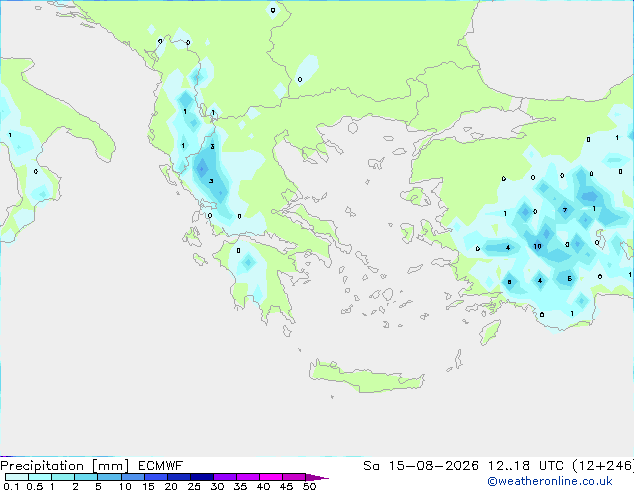Viewport: 634px width, 490px height.
Task: Click the '7' precipitation value over Turkey
Action: (x=565, y=210)
